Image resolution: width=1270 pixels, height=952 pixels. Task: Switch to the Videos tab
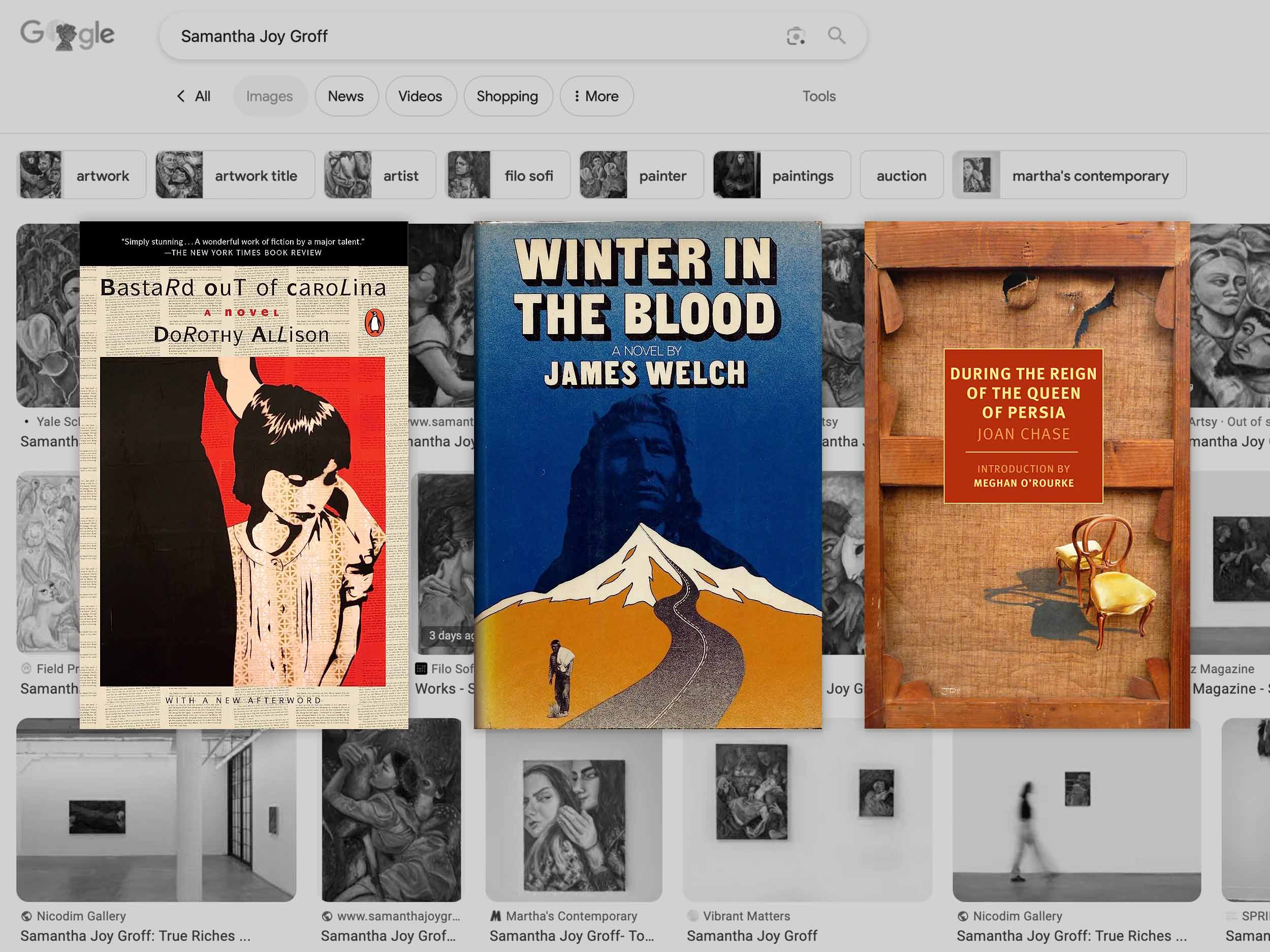pos(420,96)
